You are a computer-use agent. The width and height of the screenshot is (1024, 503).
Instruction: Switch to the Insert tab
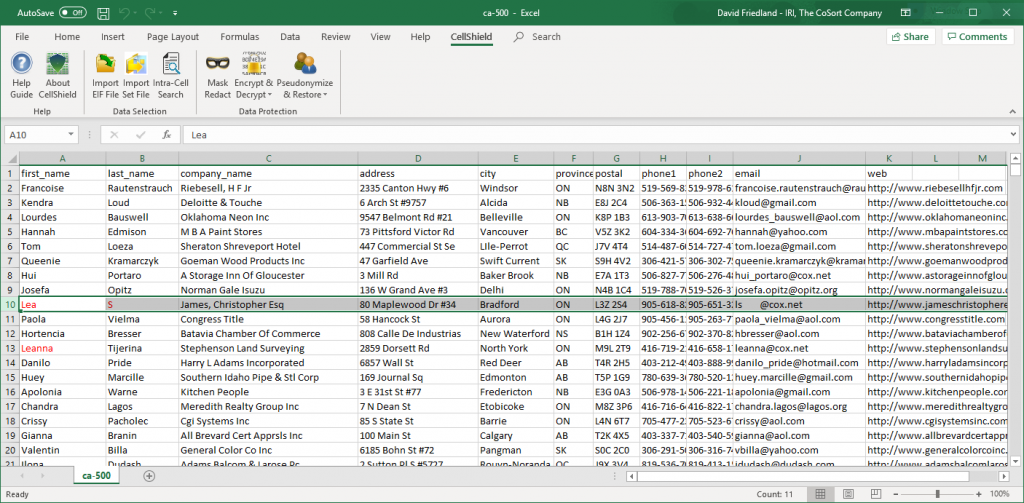[113, 37]
